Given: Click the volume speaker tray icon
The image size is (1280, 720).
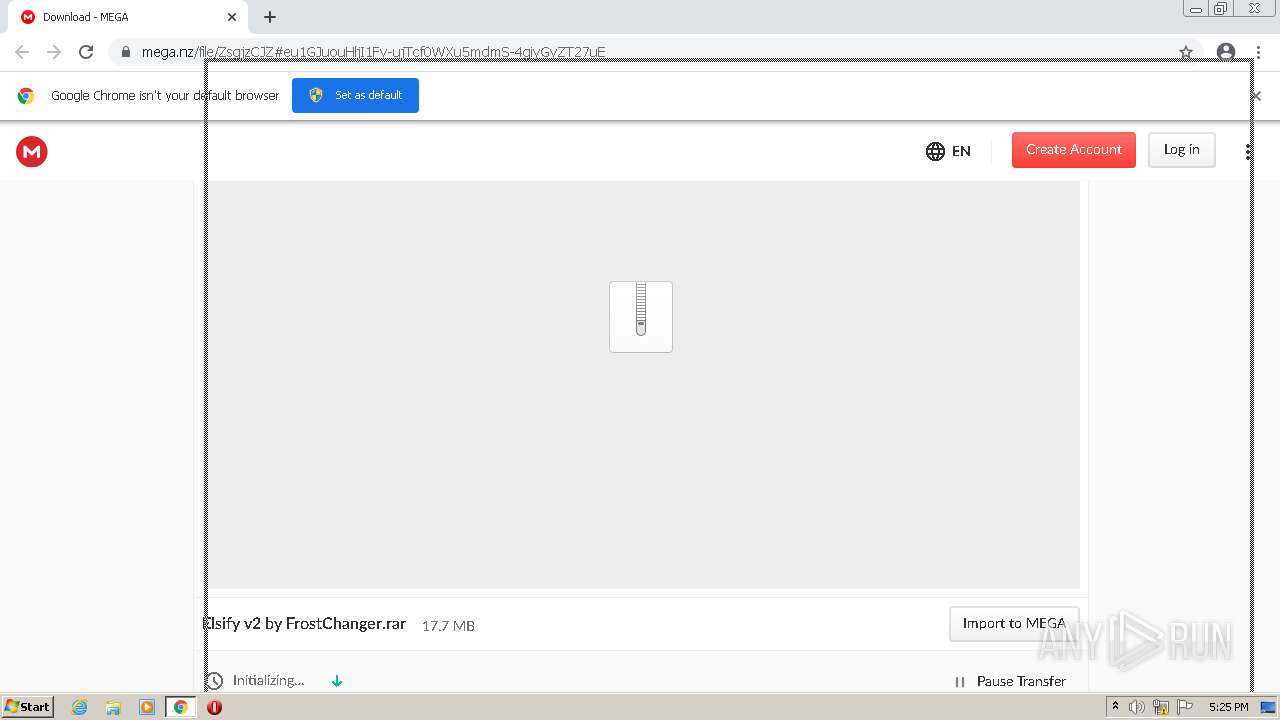Looking at the screenshot, I should [1137, 707].
